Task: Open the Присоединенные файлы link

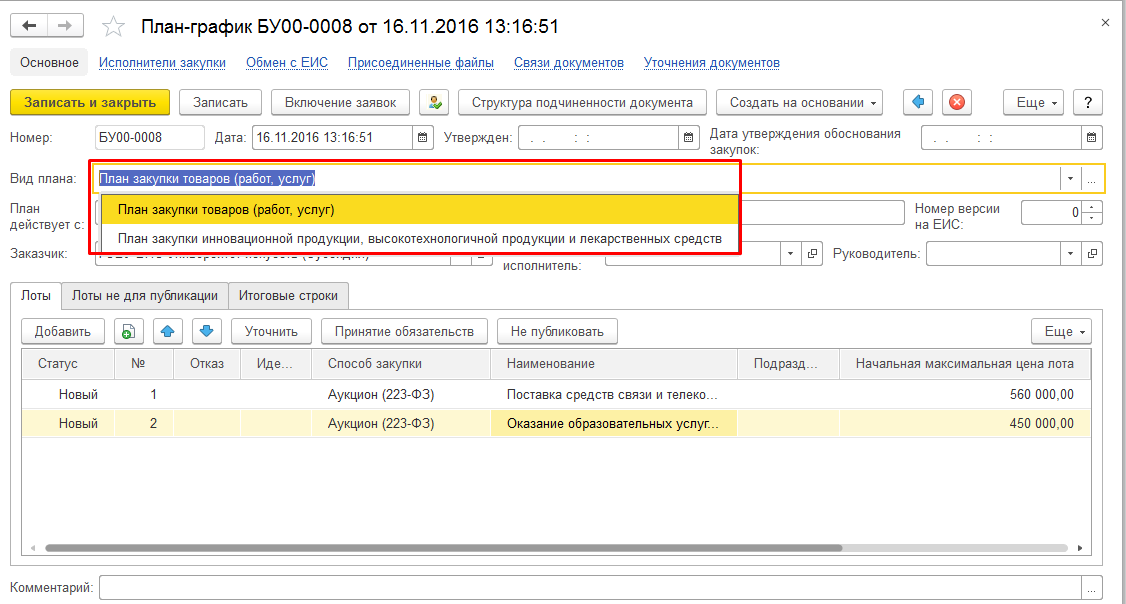Action: pos(421,62)
